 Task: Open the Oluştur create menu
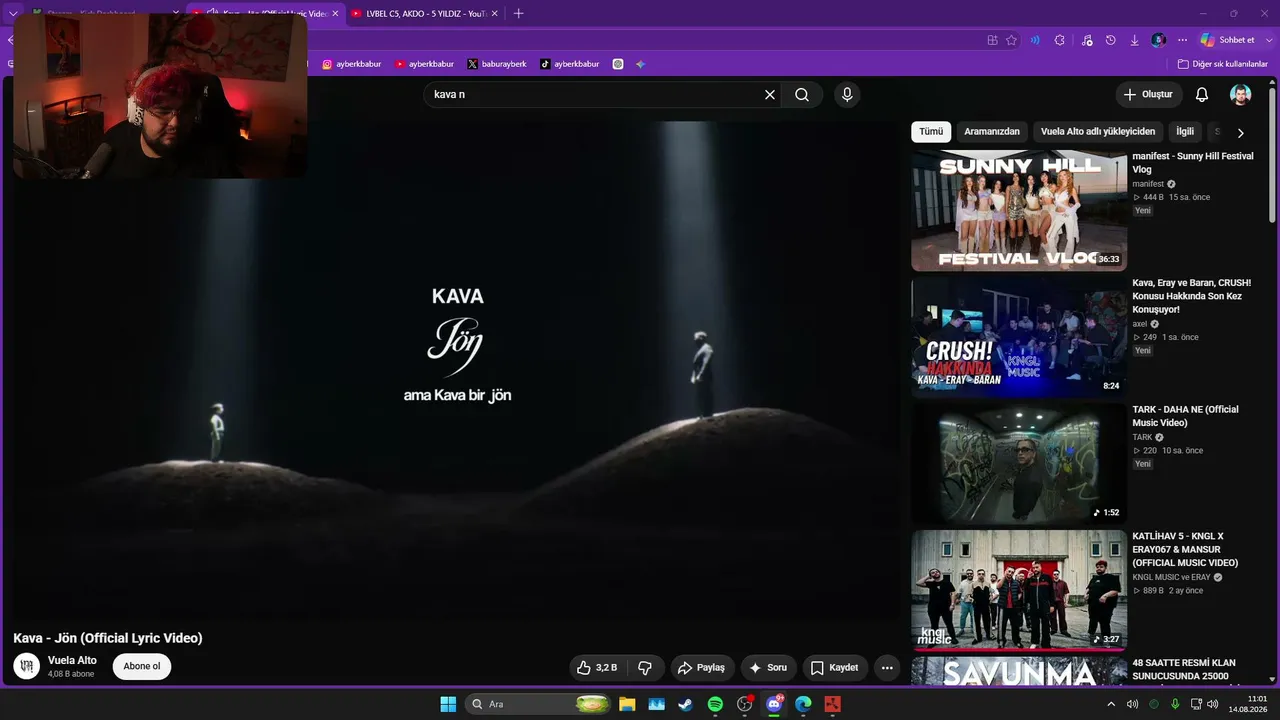pos(1149,95)
